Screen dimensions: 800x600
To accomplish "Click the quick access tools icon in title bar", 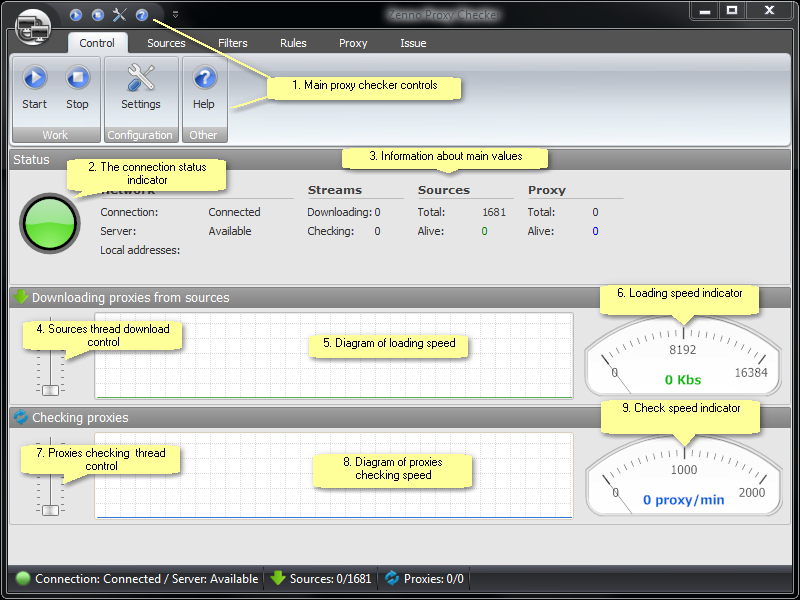I will (x=120, y=15).
